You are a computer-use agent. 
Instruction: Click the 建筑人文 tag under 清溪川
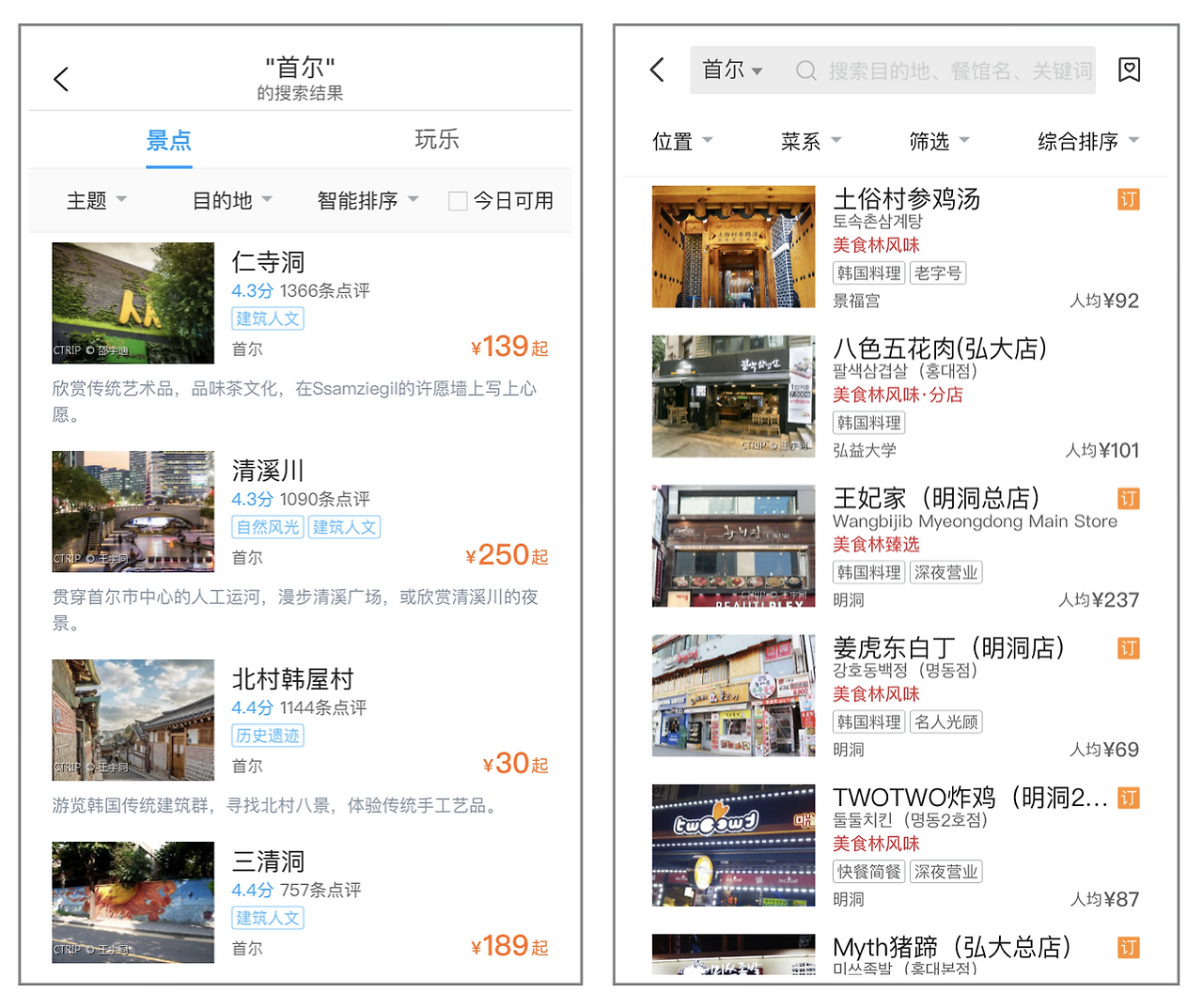pos(345,527)
